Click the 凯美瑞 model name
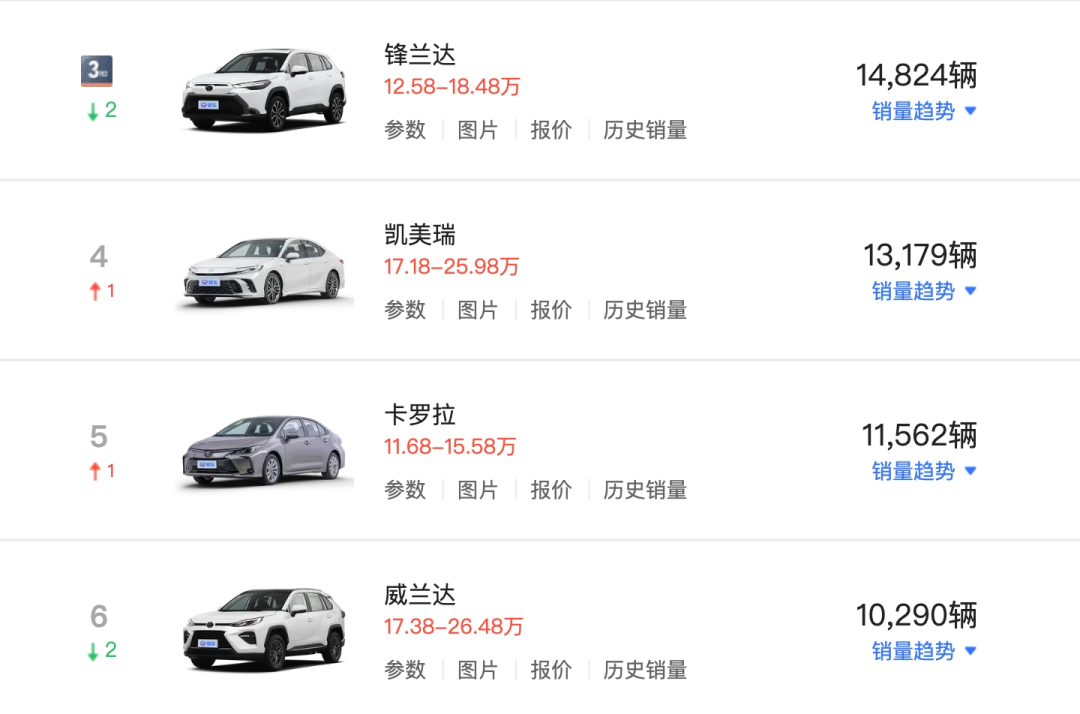The height and width of the screenshot is (714, 1080). coord(420,235)
